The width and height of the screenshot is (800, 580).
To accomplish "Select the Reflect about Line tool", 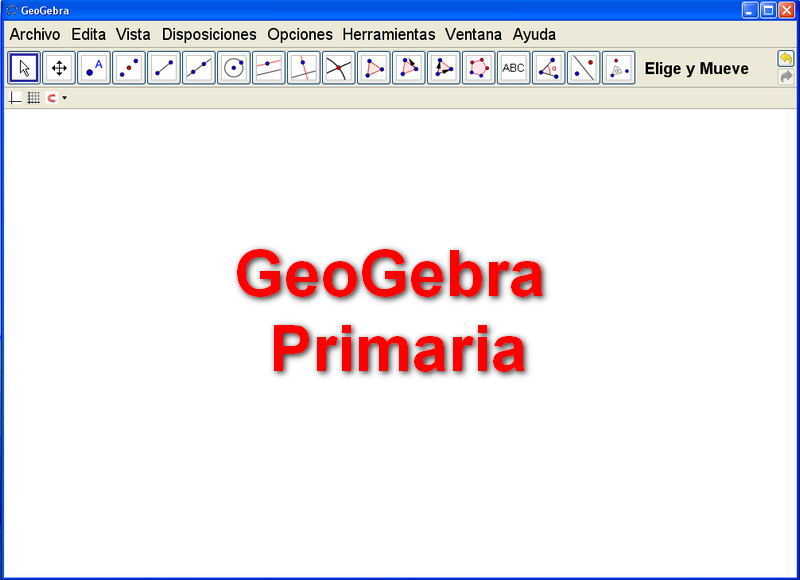I will [x=584, y=68].
